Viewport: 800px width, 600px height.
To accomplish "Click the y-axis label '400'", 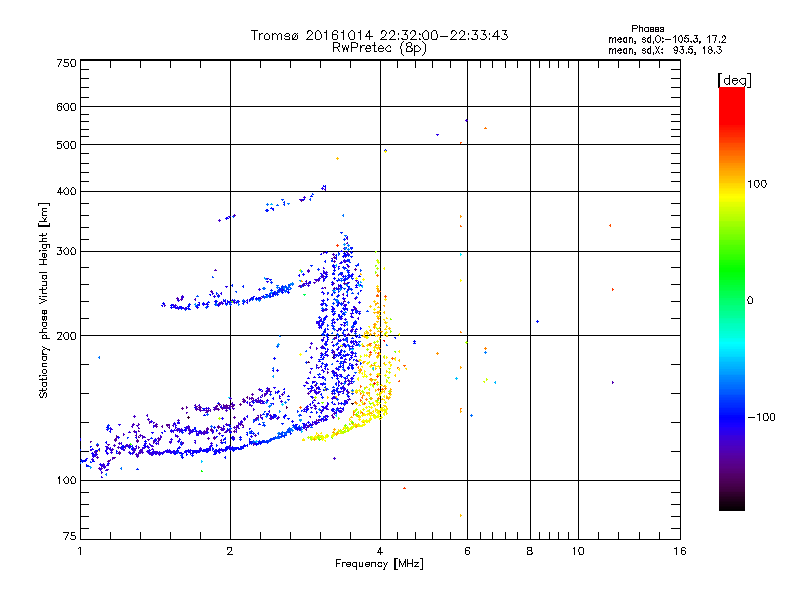I will 66,191.
